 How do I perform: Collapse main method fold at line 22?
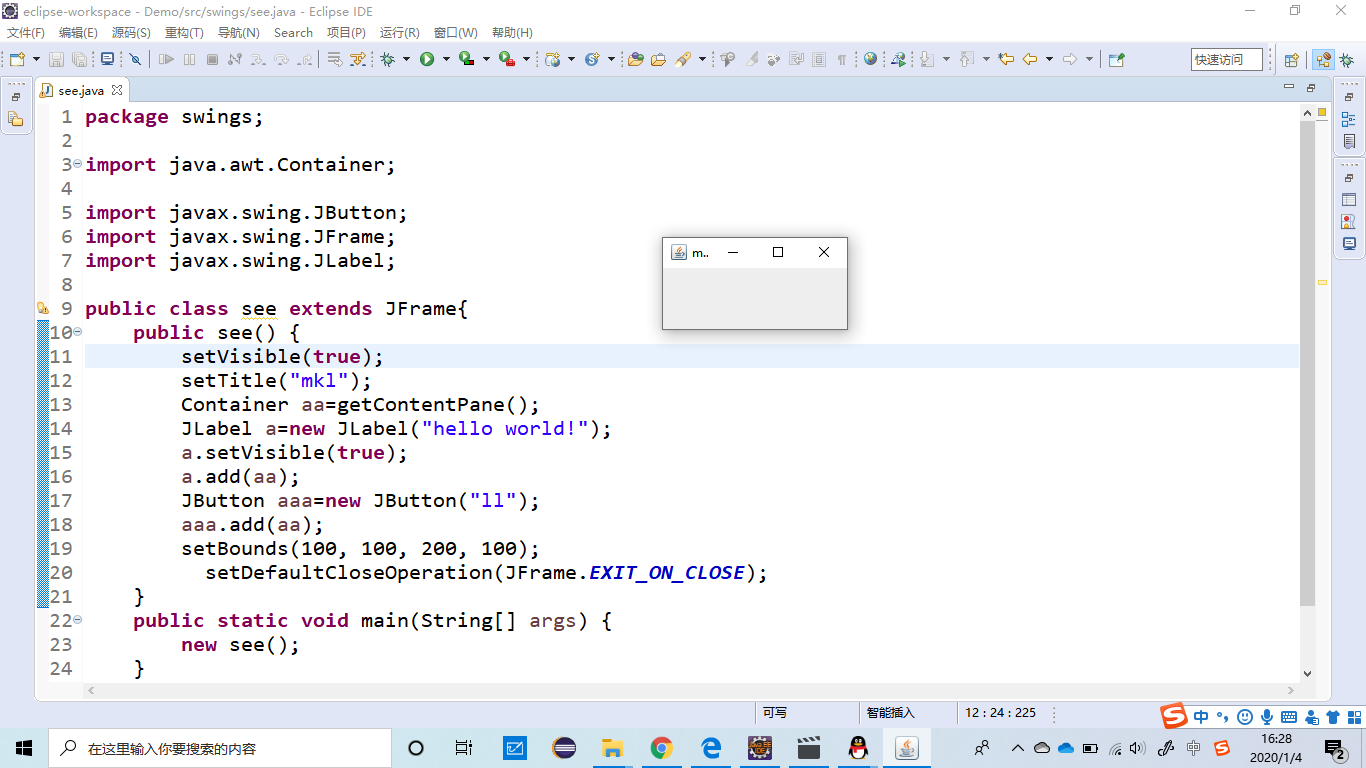[77, 620]
